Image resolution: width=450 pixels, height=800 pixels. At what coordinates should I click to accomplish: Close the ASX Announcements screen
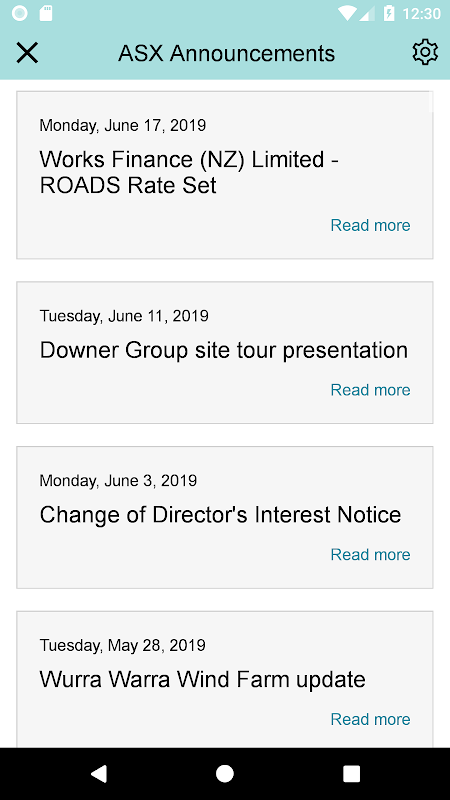pyautogui.click(x=27, y=53)
